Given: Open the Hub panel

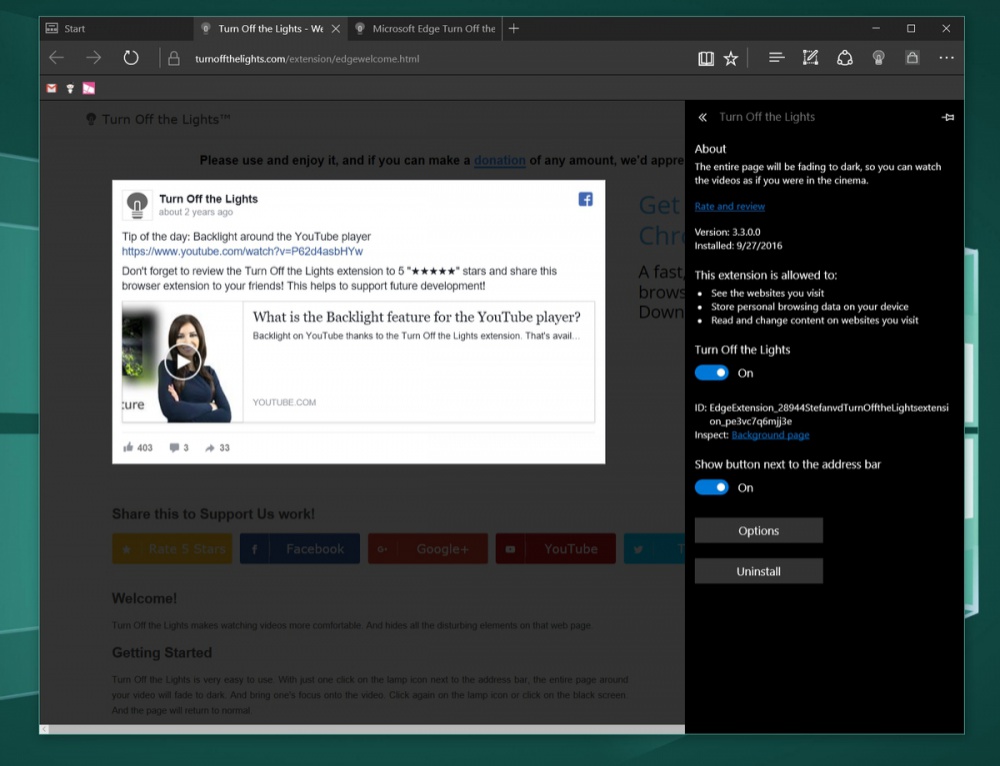Looking at the screenshot, I should coord(776,58).
